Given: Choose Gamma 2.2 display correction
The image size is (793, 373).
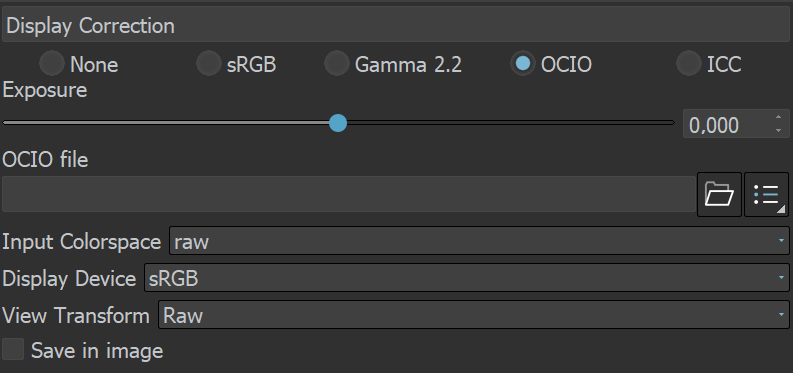Looking at the screenshot, I should tap(337, 64).
